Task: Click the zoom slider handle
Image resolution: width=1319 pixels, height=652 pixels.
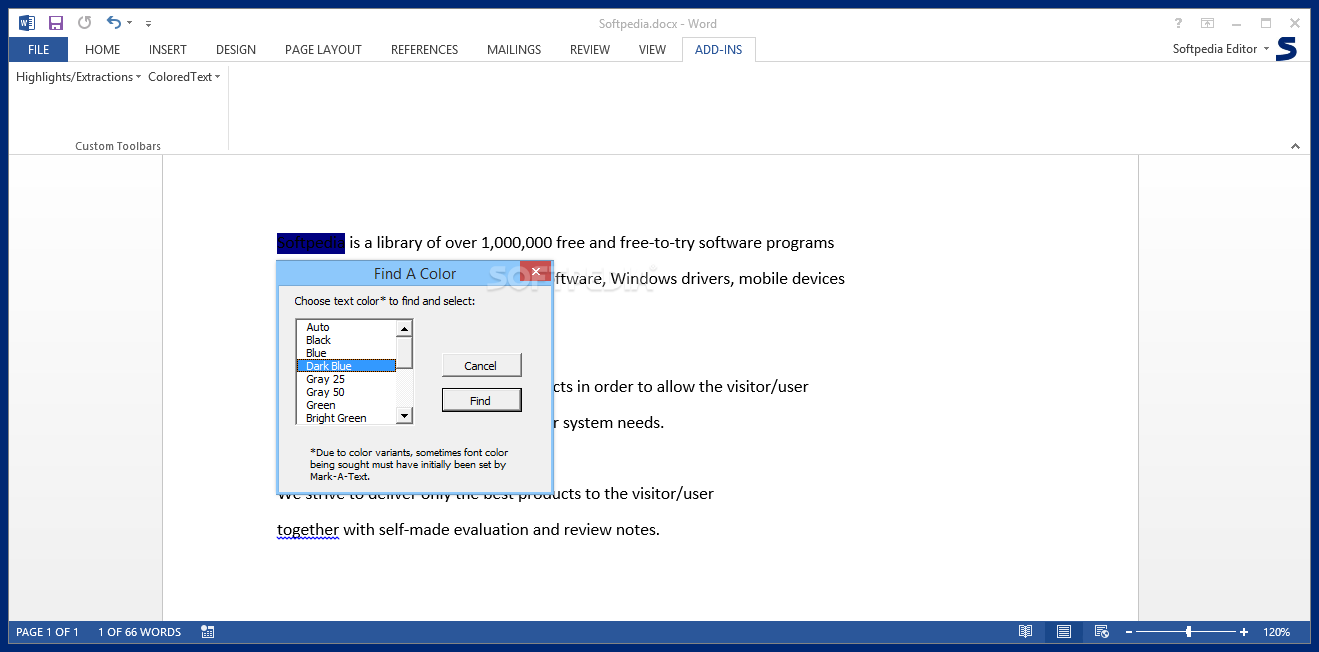Action: [x=1188, y=632]
